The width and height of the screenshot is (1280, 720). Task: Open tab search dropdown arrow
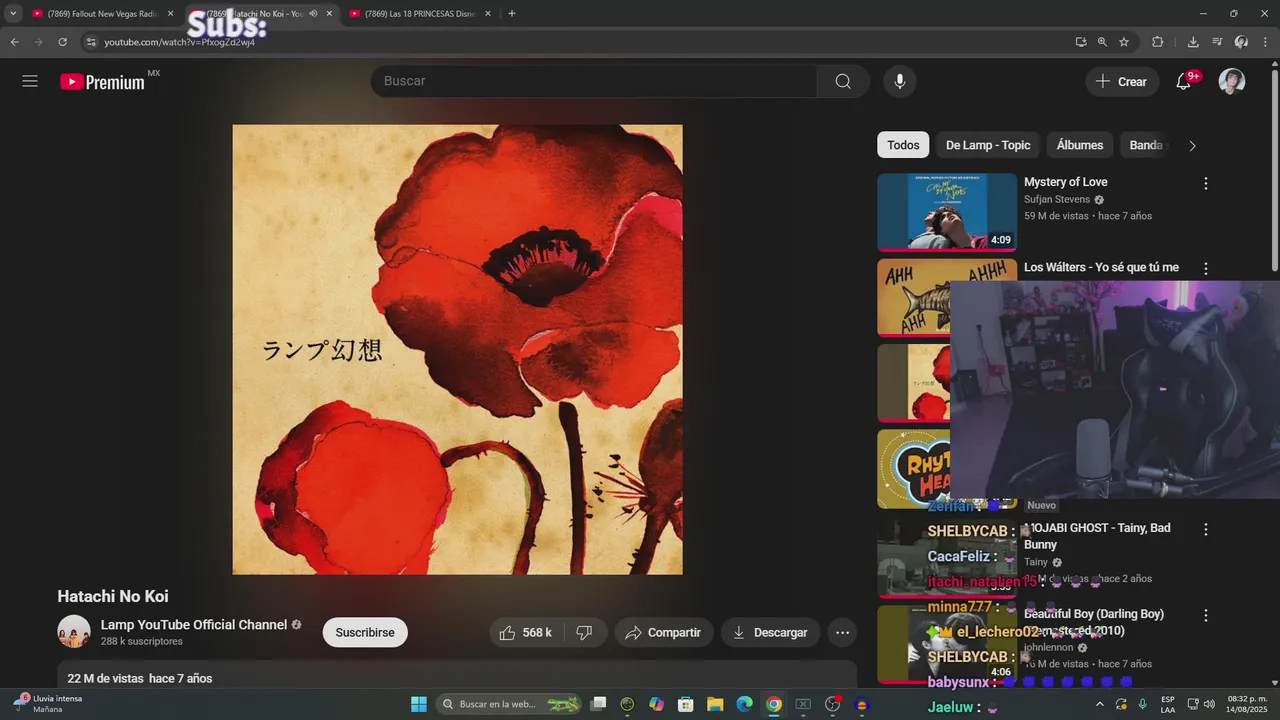(13, 14)
